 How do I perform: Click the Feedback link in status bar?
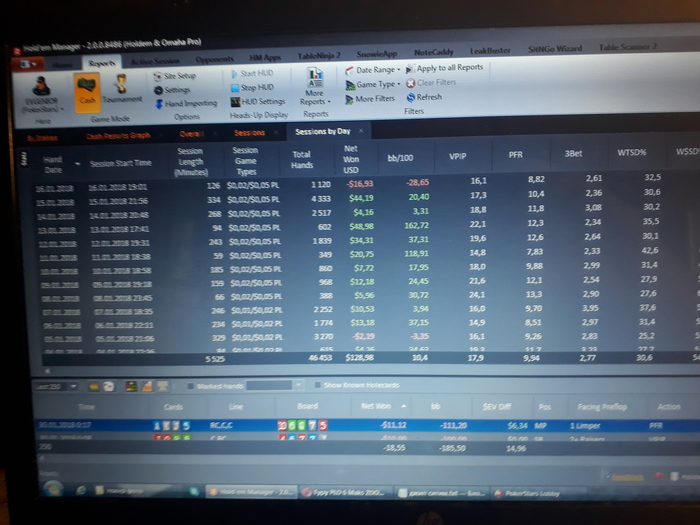[627, 477]
